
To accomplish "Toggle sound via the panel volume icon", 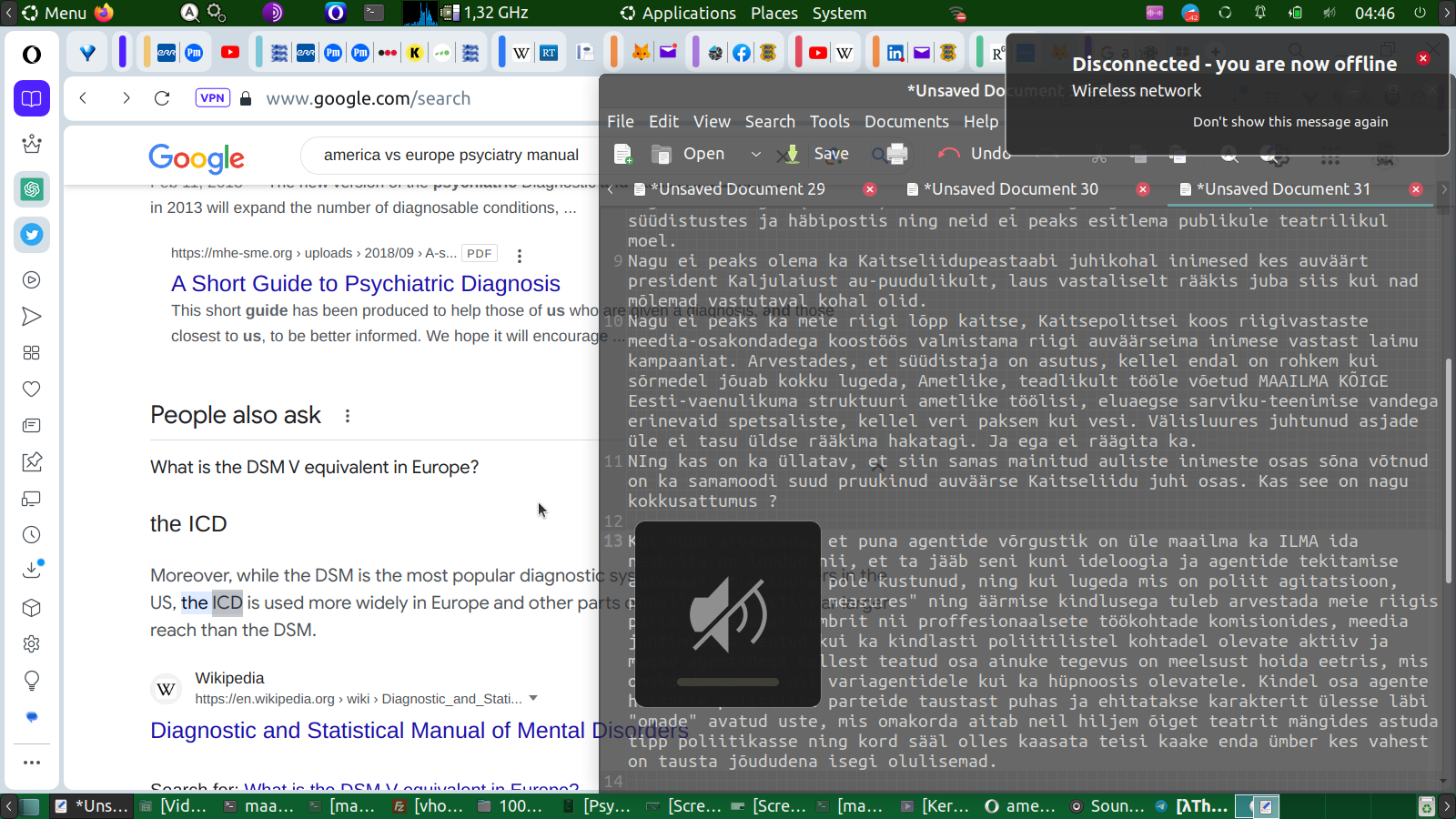I will (1330, 14).
